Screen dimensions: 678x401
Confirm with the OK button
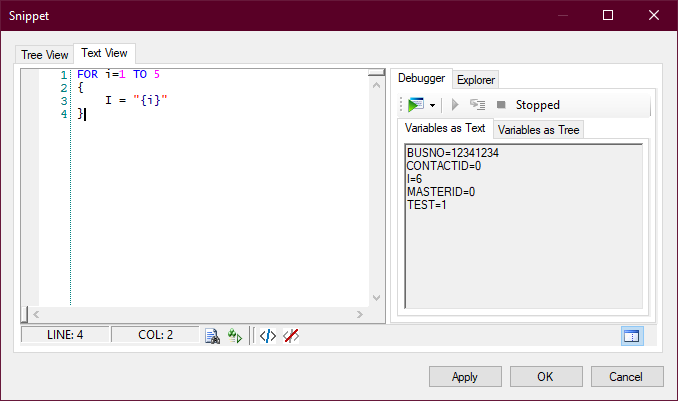[545, 377]
